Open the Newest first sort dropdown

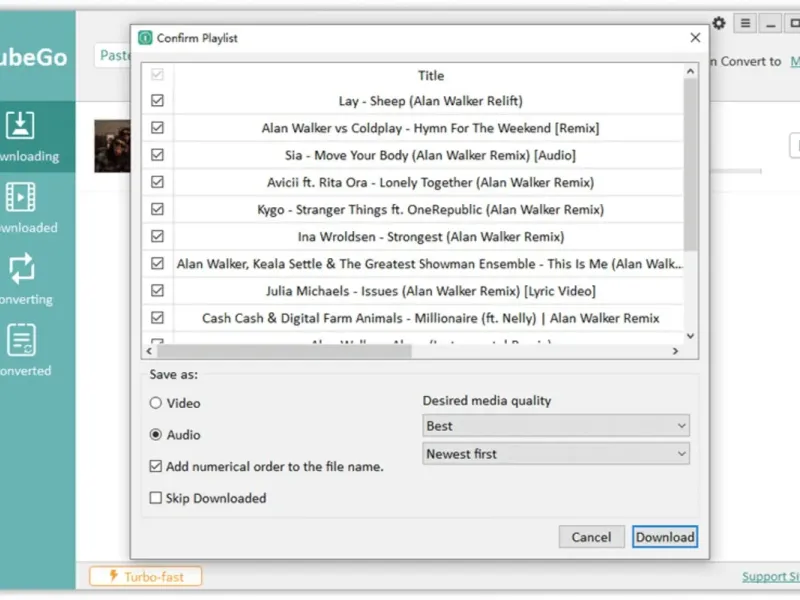coord(556,454)
